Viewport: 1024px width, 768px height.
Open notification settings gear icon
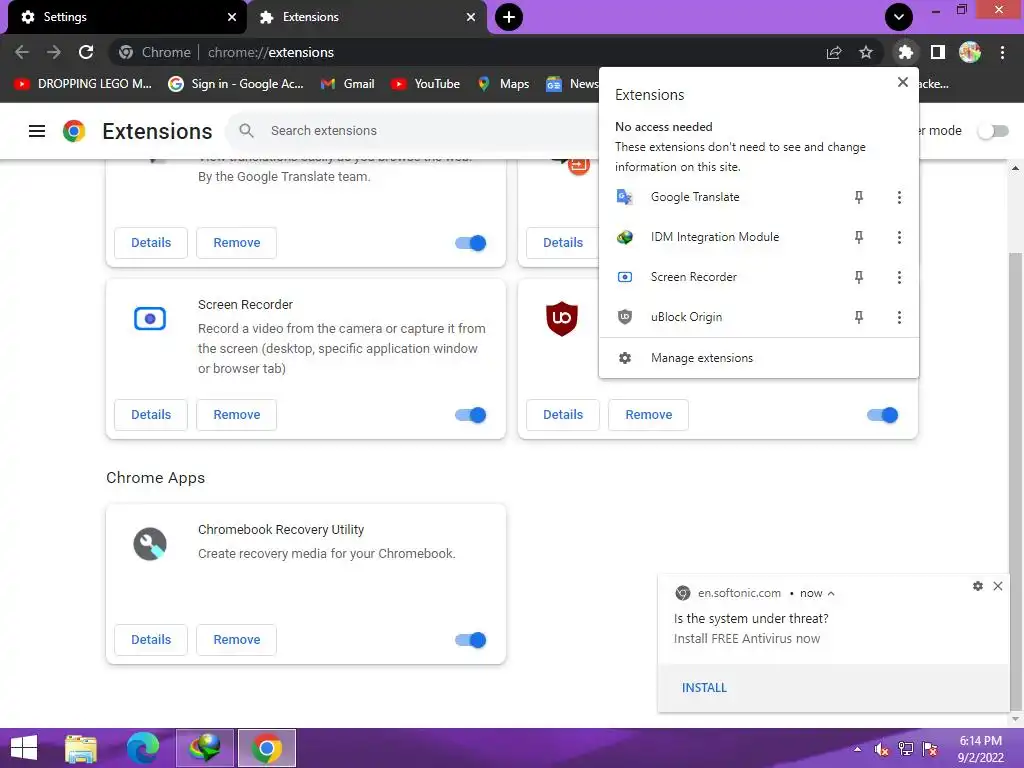point(978,586)
